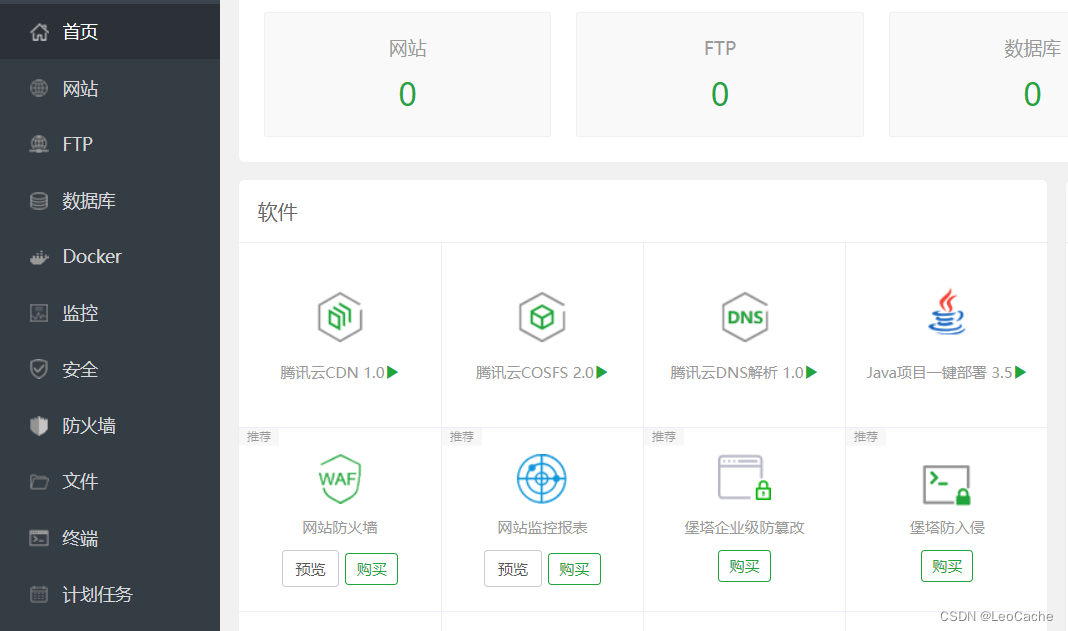Click 购买 button under 网站防火墙
This screenshot has height=631, width=1068.
[x=371, y=569]
